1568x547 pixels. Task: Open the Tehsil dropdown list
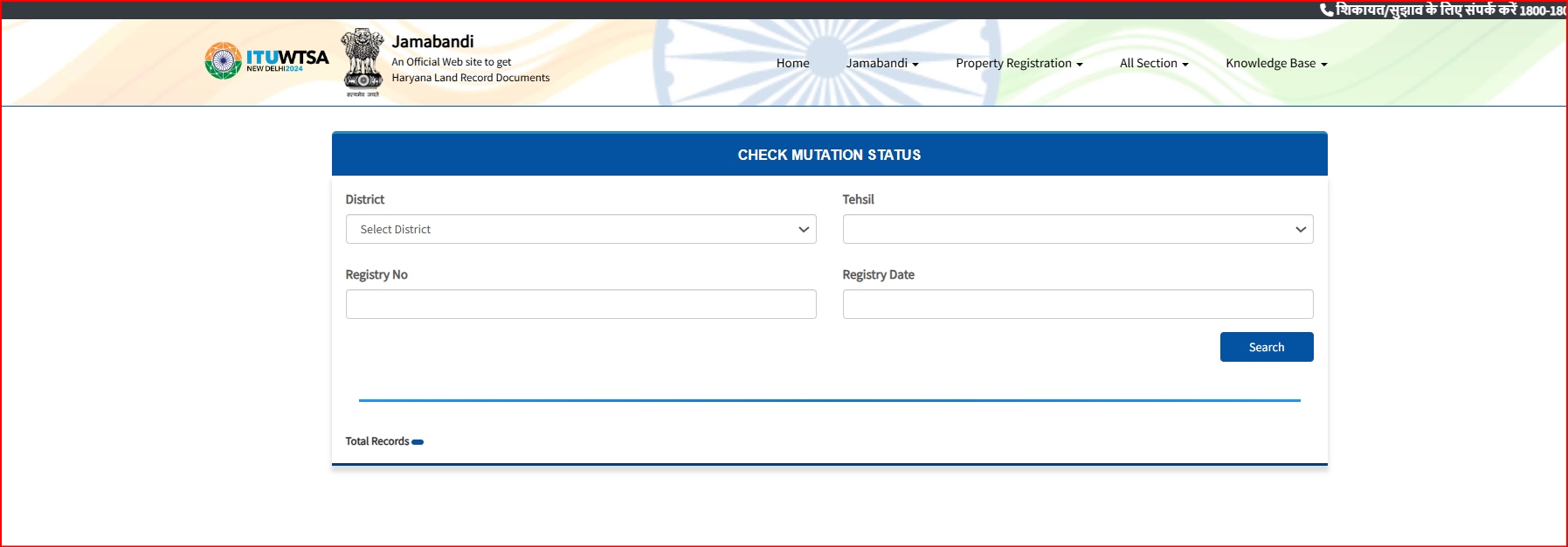(1077, 229)
